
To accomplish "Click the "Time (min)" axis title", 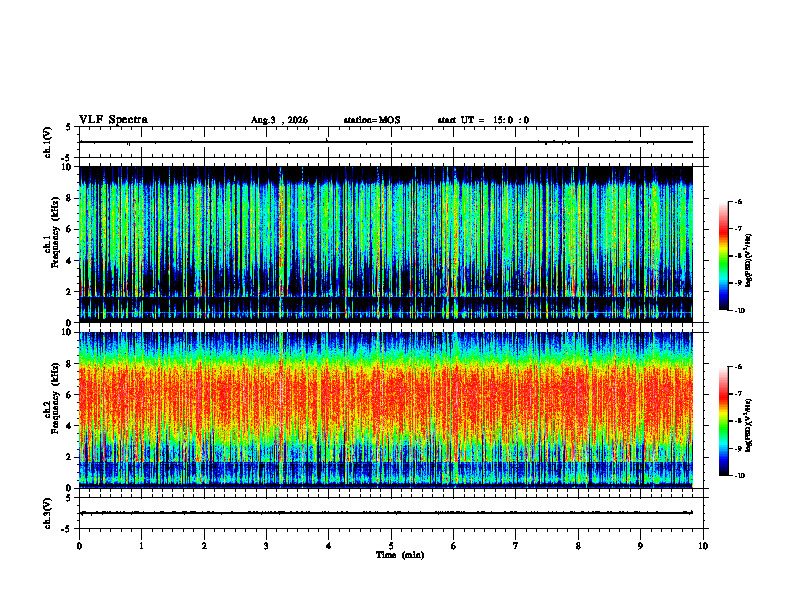I will [400, 555].
